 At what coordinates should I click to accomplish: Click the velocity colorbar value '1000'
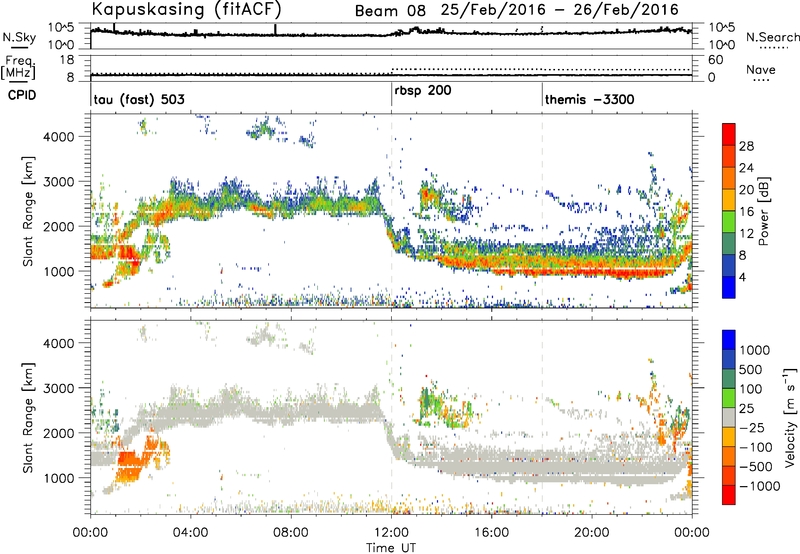[x=755, y=350]
